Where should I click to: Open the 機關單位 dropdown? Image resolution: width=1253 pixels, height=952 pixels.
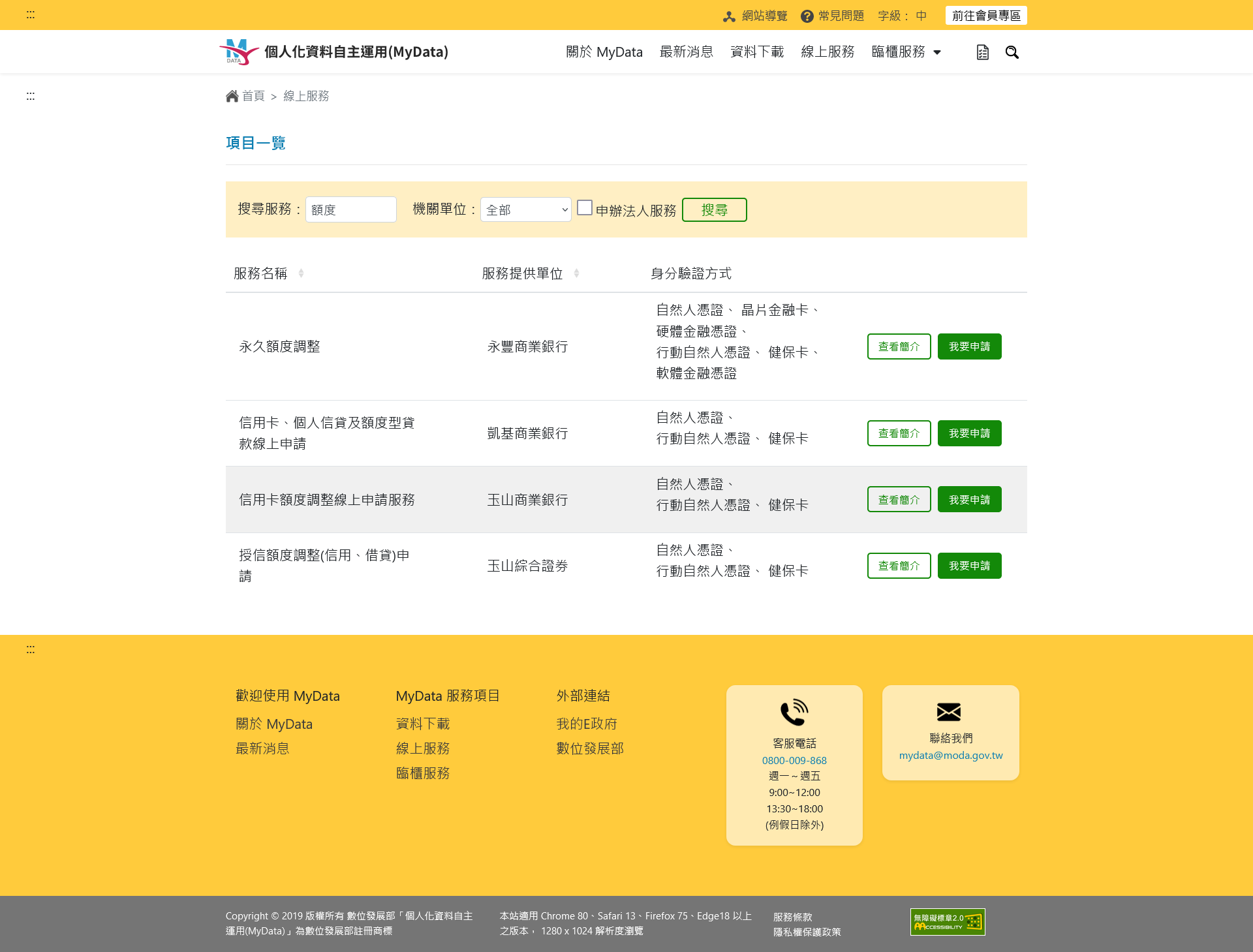[x=525, y=209]
